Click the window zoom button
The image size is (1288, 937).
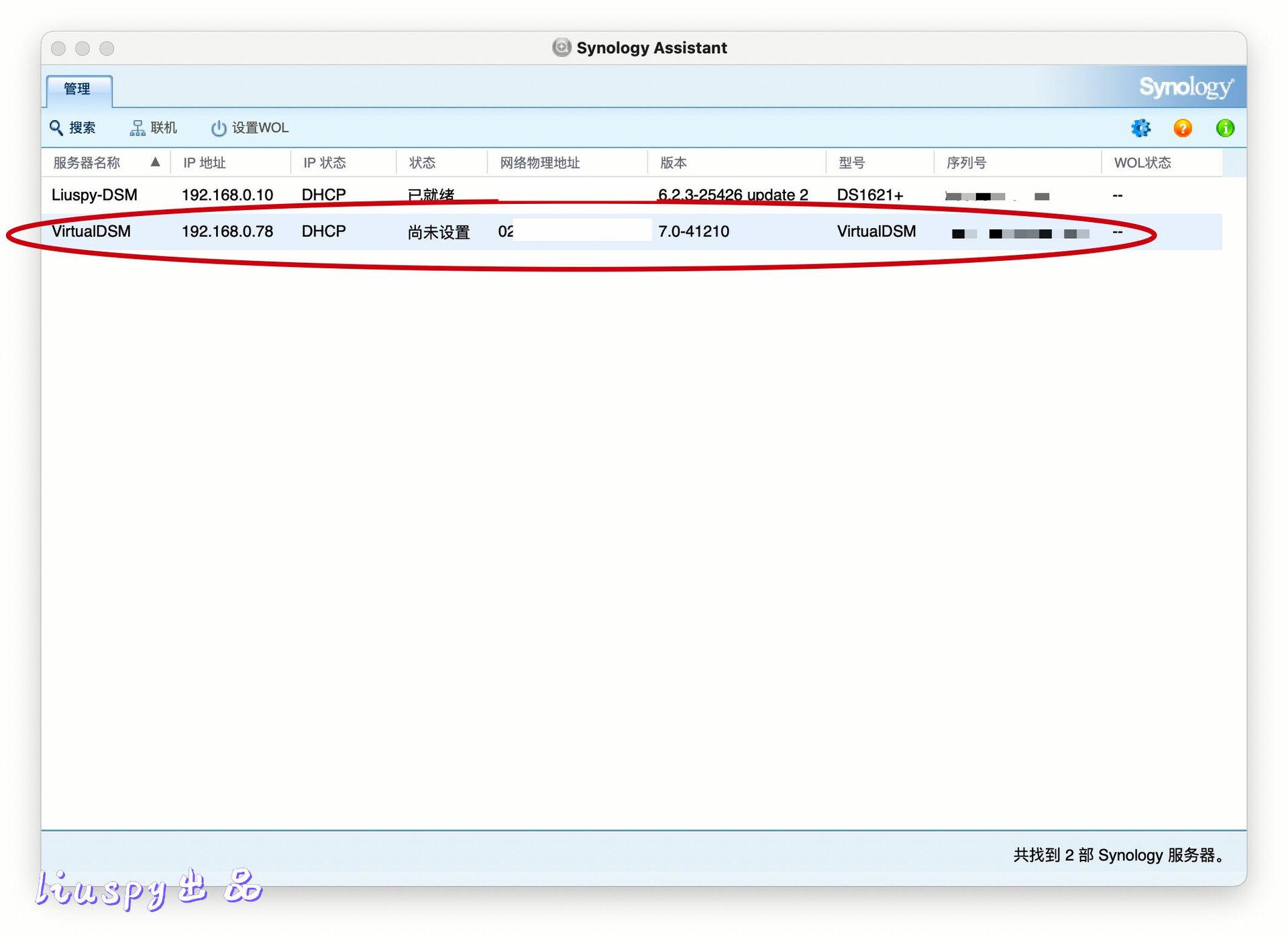107,48
